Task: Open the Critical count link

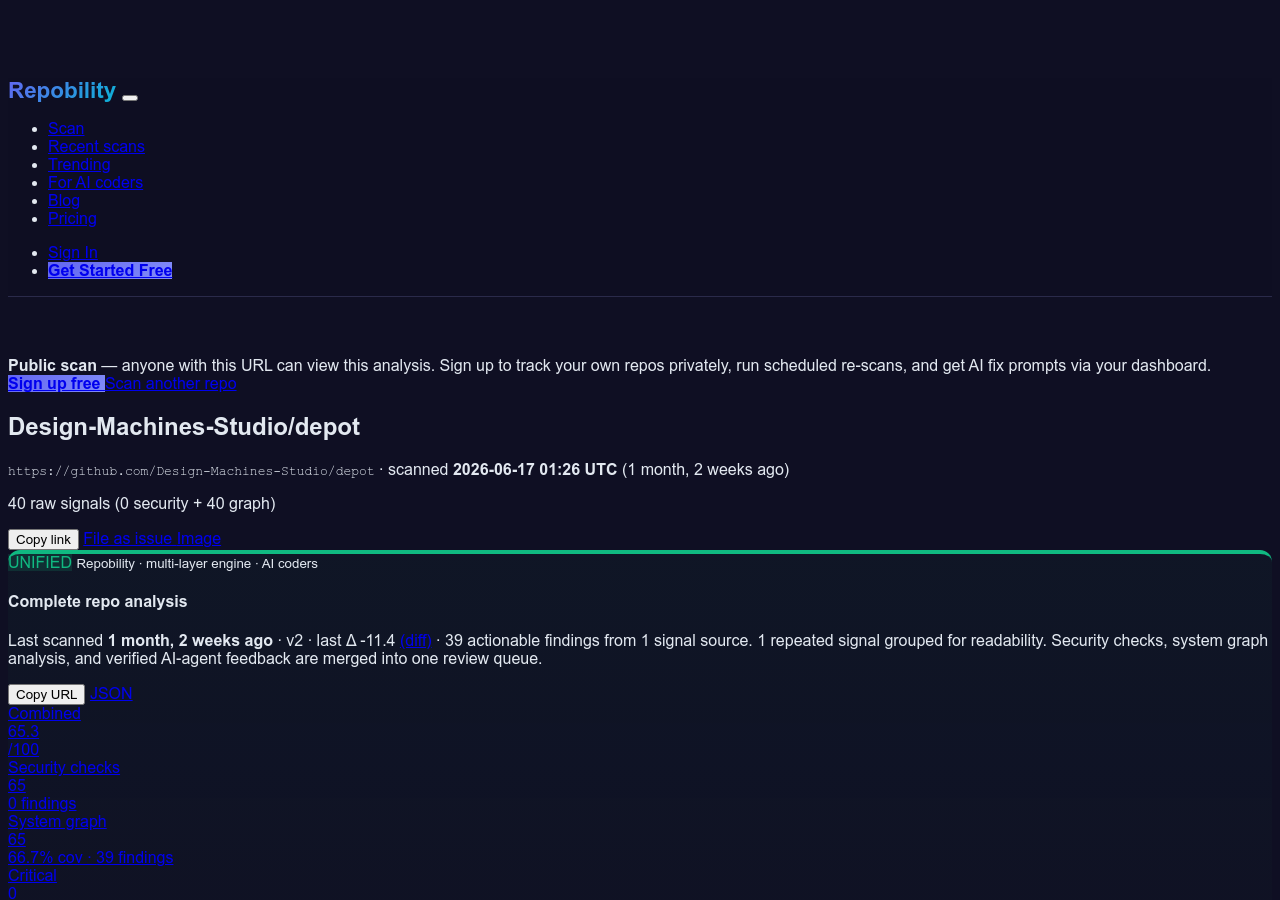Action: [32, 883]
